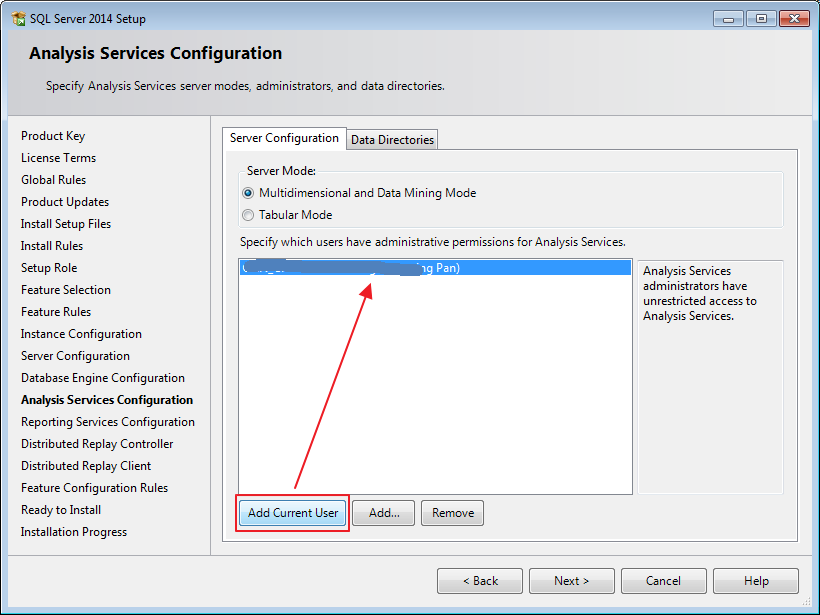Click Instance Configuration step
Viewport: 820px width, 615px height.
[81, 334]
